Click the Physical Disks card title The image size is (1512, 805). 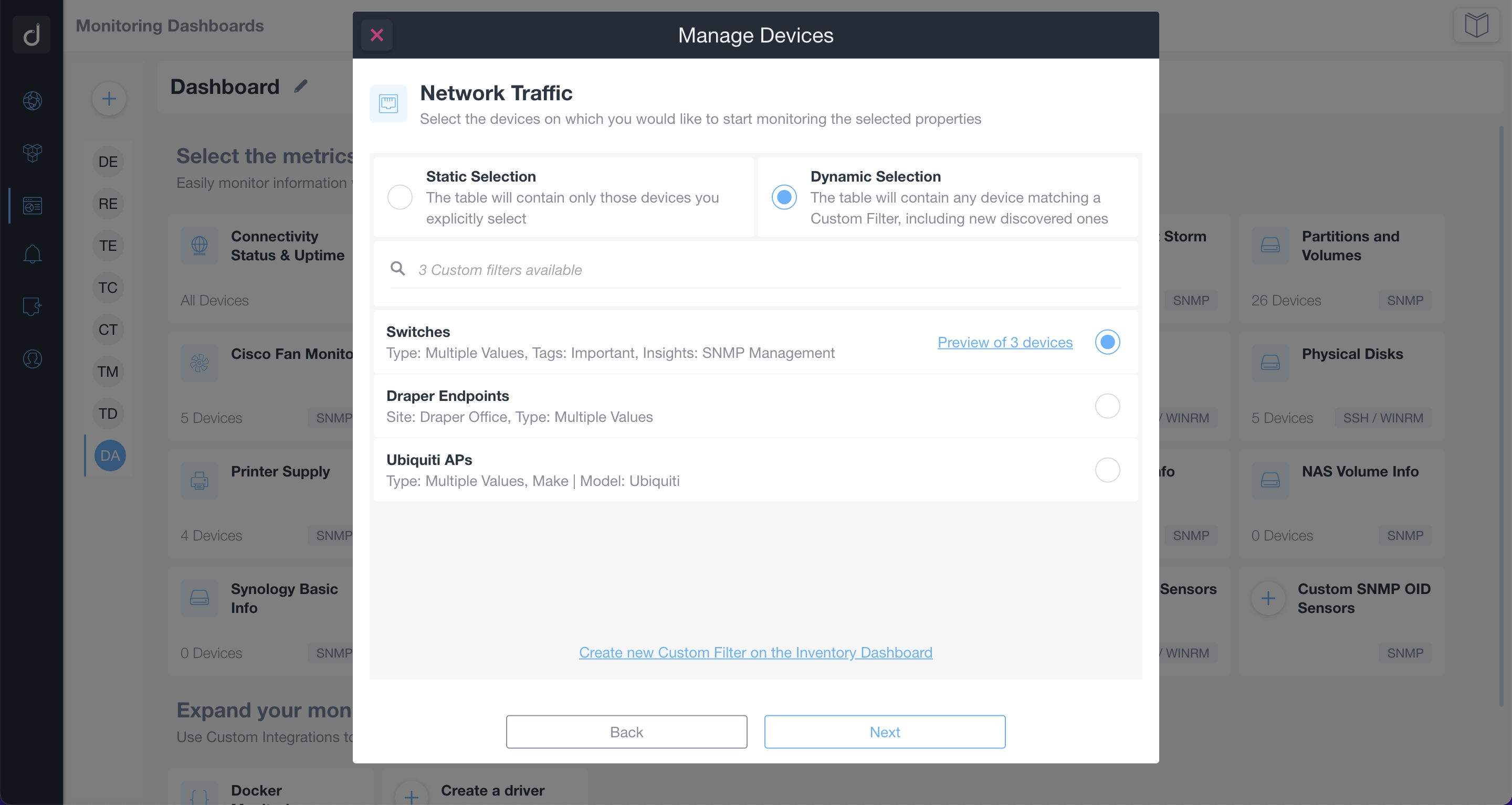1352,354
